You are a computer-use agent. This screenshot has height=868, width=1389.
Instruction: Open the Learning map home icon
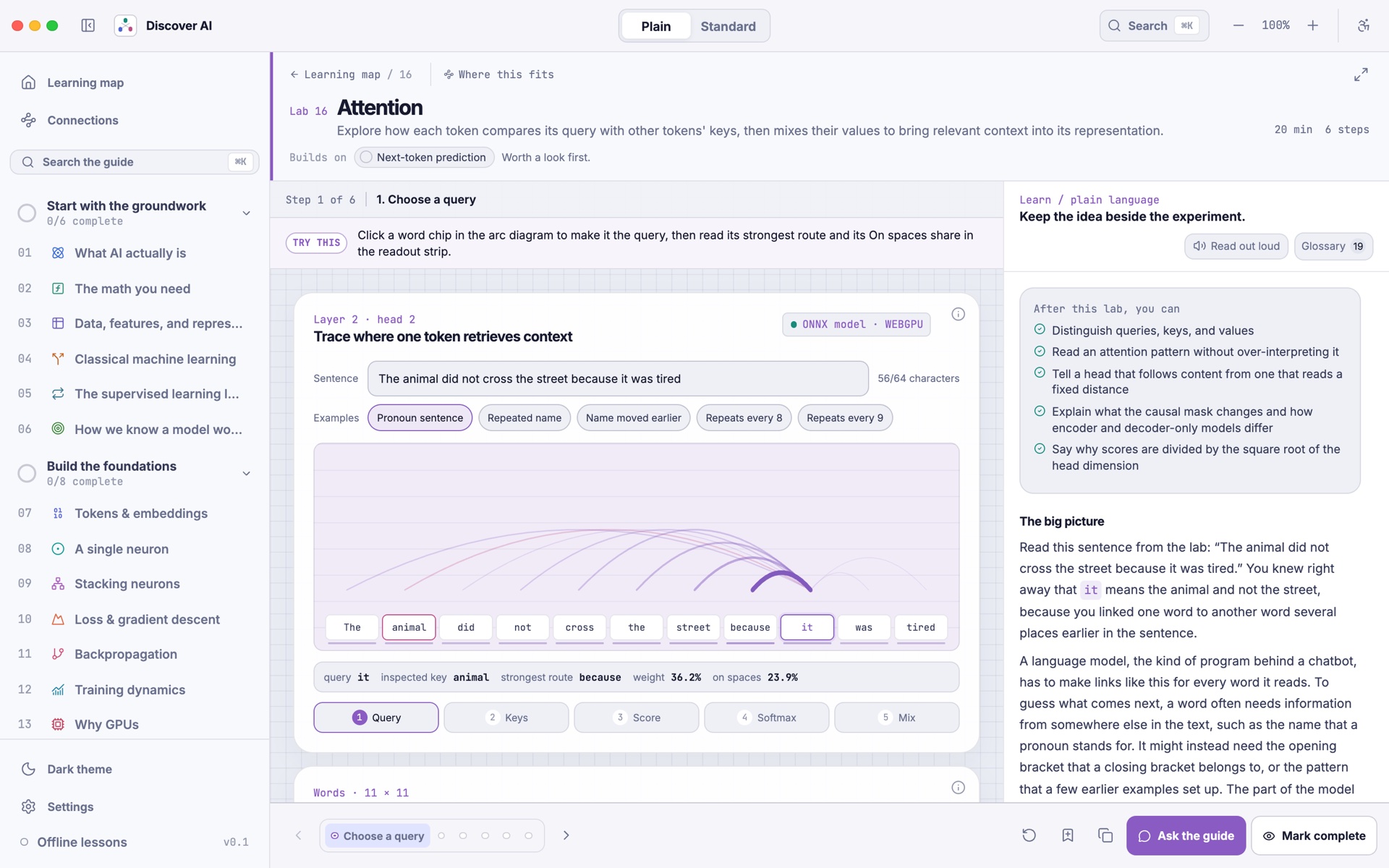29,82
